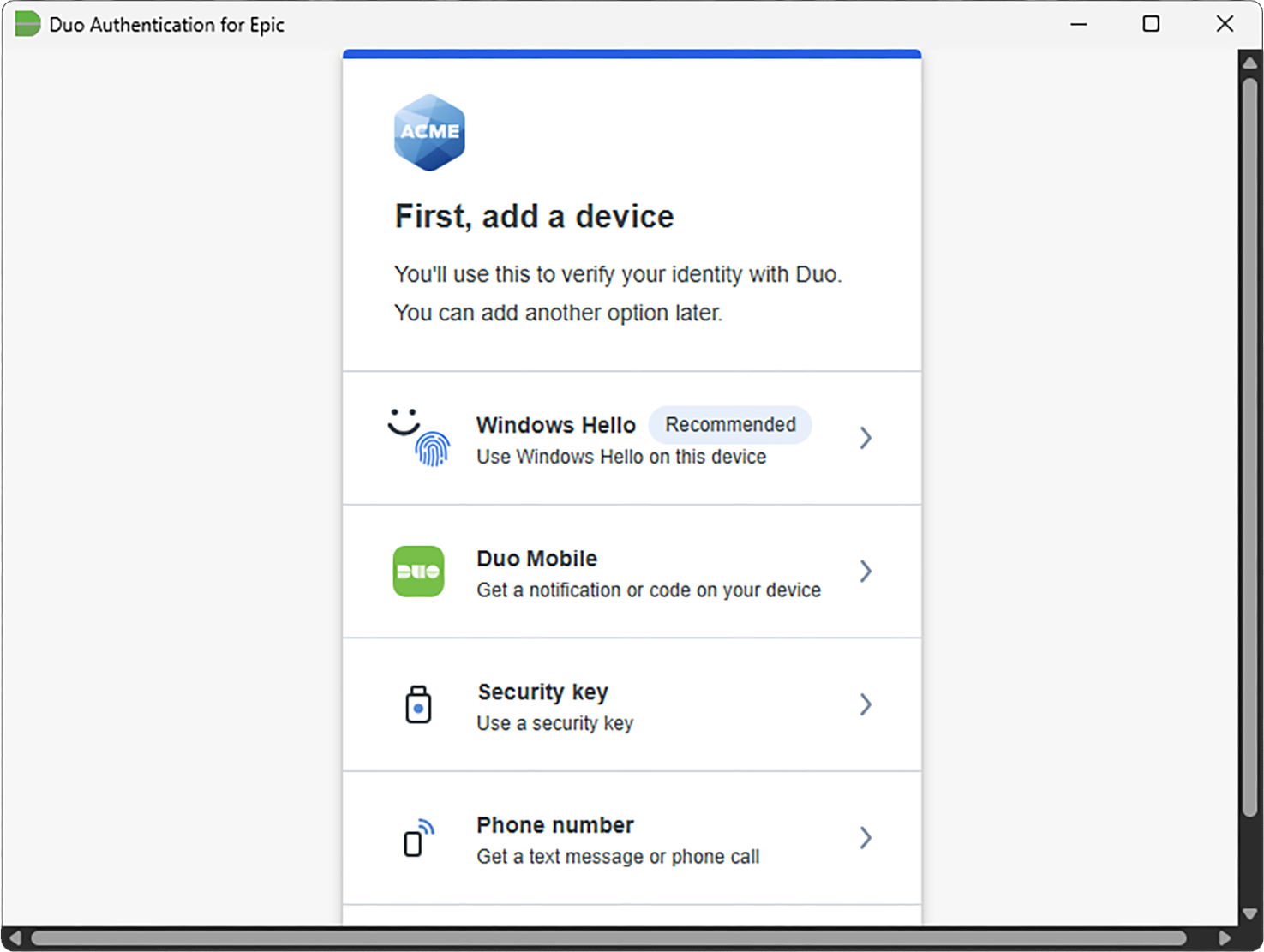Click the green Duo Mobile app icon
Viewport: 1264px width, 952px height.
417,572
